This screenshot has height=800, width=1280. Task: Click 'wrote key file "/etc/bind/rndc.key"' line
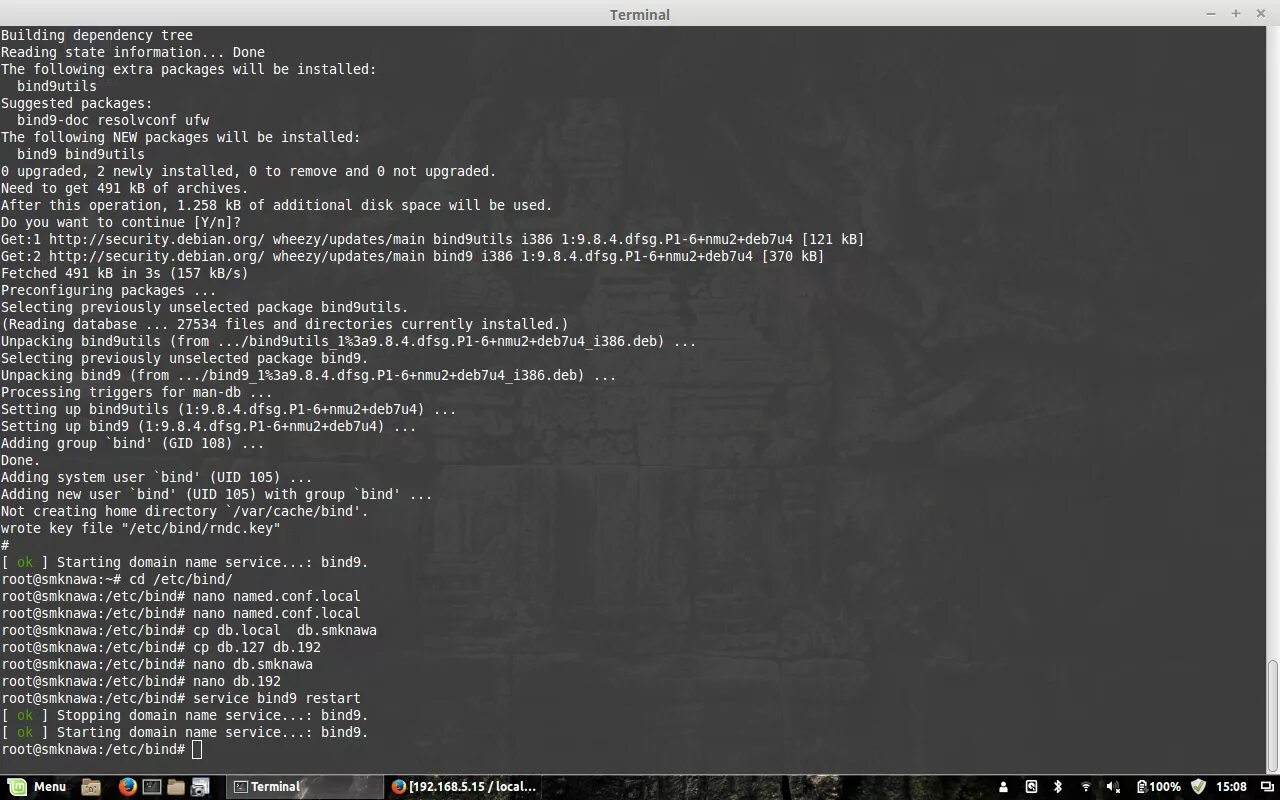coord(141,528)
